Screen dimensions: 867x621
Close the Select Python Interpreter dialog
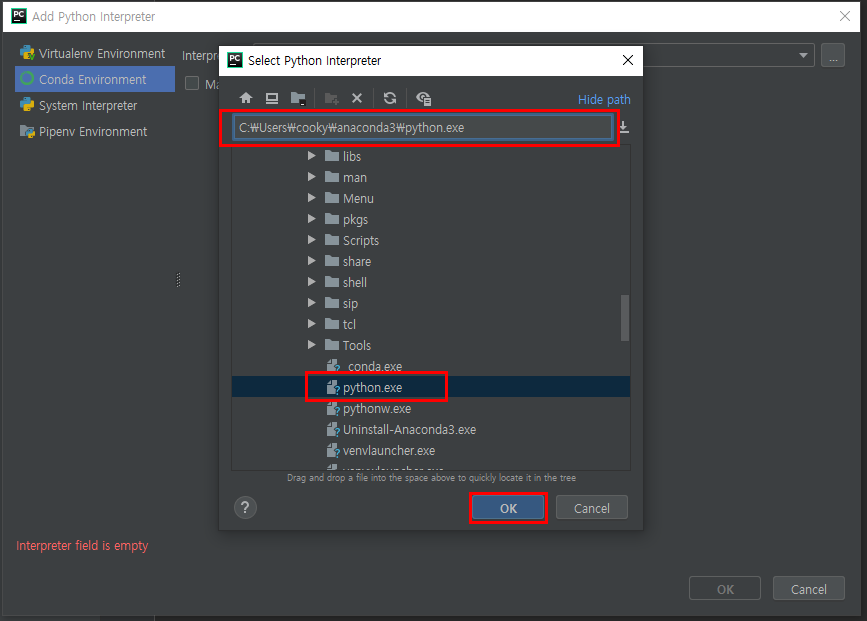[x=628, y=60]
